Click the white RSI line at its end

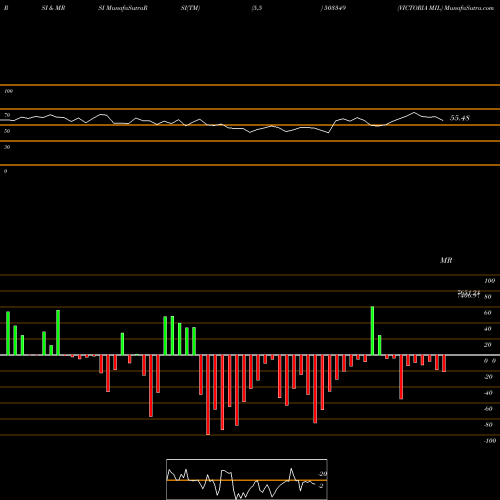click(443, 120)
